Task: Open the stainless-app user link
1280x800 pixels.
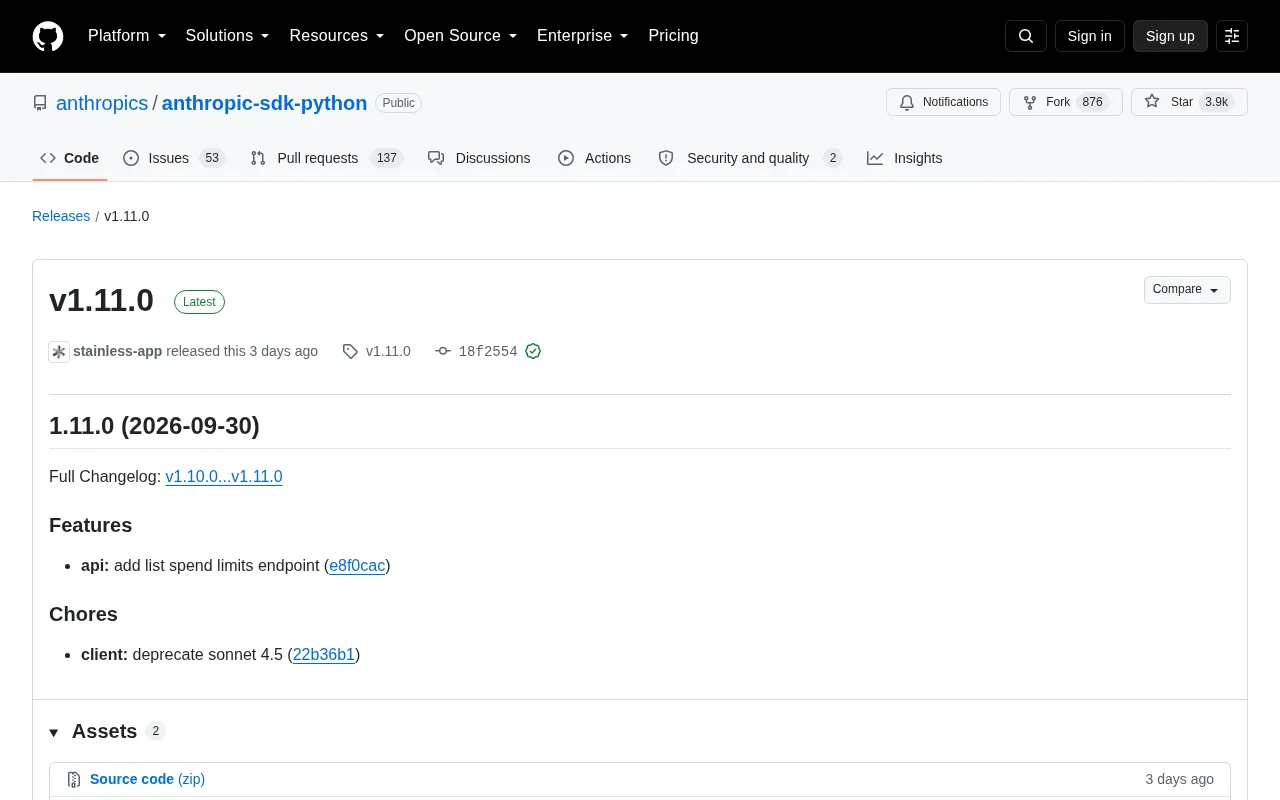Action: click(117, 351)
